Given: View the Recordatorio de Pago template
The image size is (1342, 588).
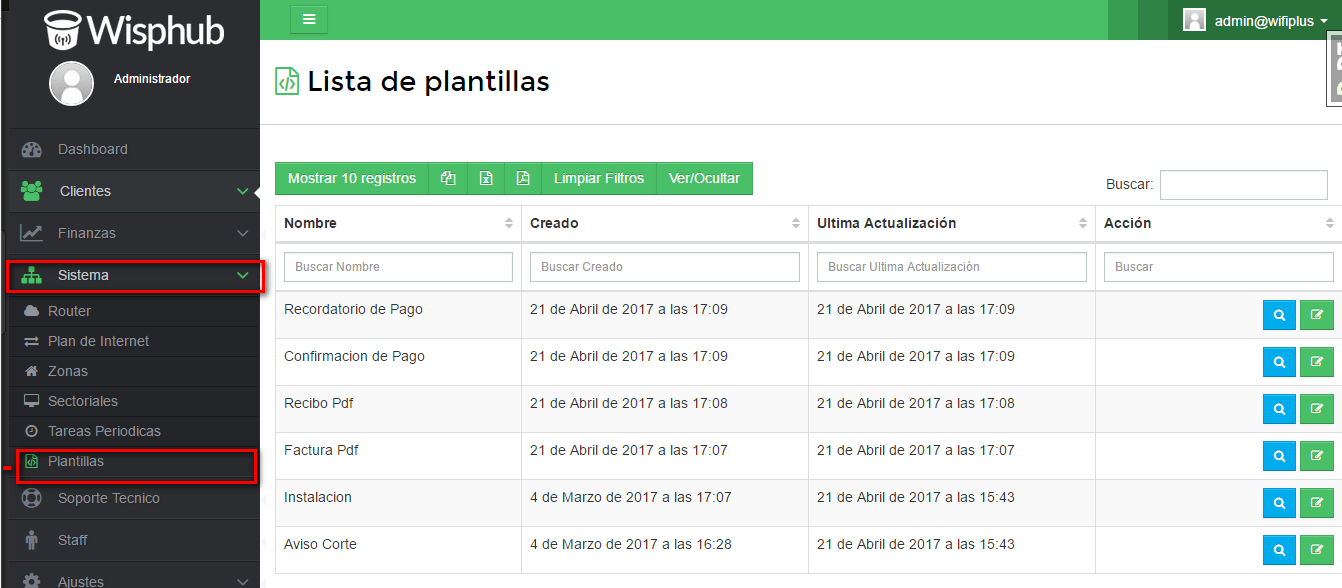Looking at the screenshot, I should [1279, 315].
